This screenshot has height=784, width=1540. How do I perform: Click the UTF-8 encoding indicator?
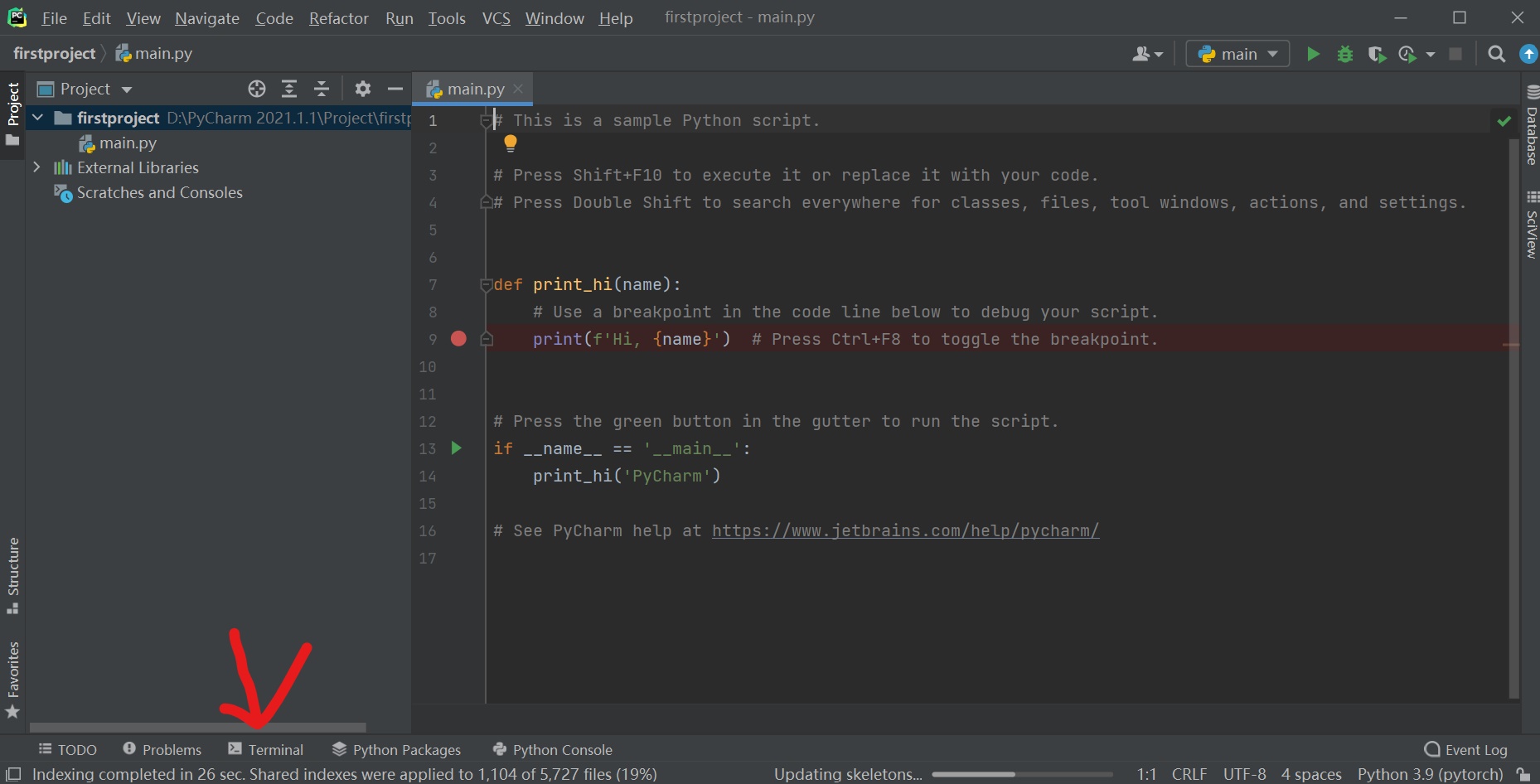click(1244, 774)
